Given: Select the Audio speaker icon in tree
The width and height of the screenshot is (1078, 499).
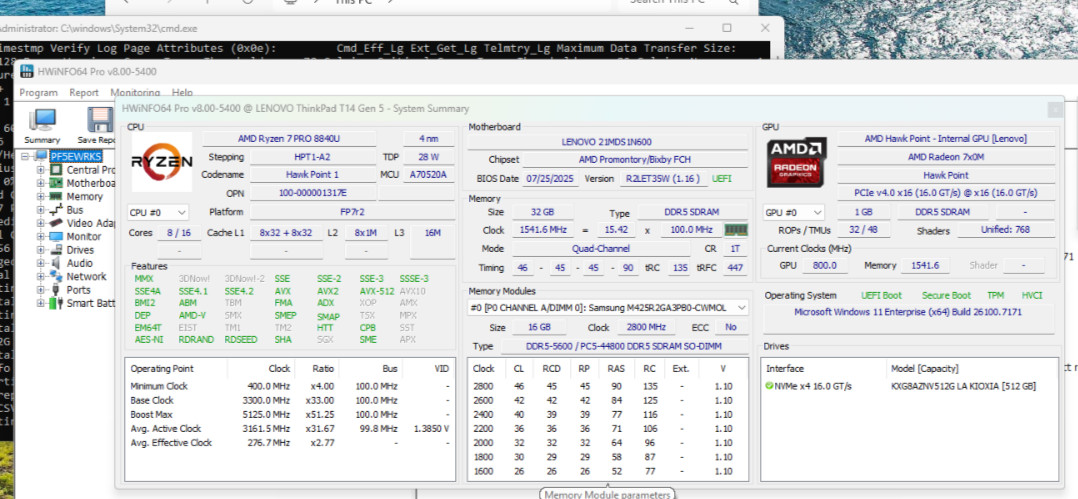Looking at the screenshot, I should coord(57,263).
